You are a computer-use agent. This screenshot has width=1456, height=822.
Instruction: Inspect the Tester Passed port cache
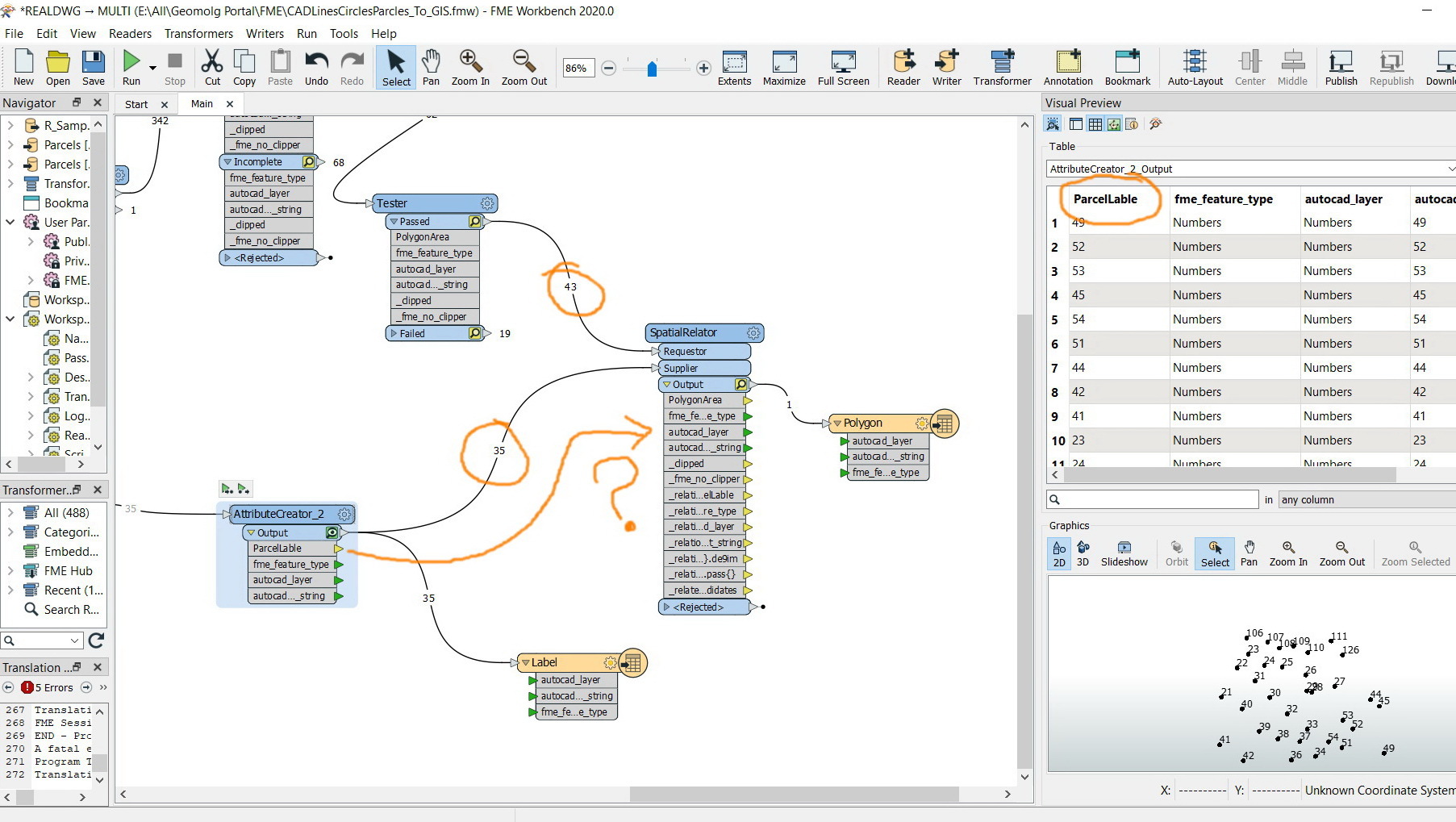point(475,221)
